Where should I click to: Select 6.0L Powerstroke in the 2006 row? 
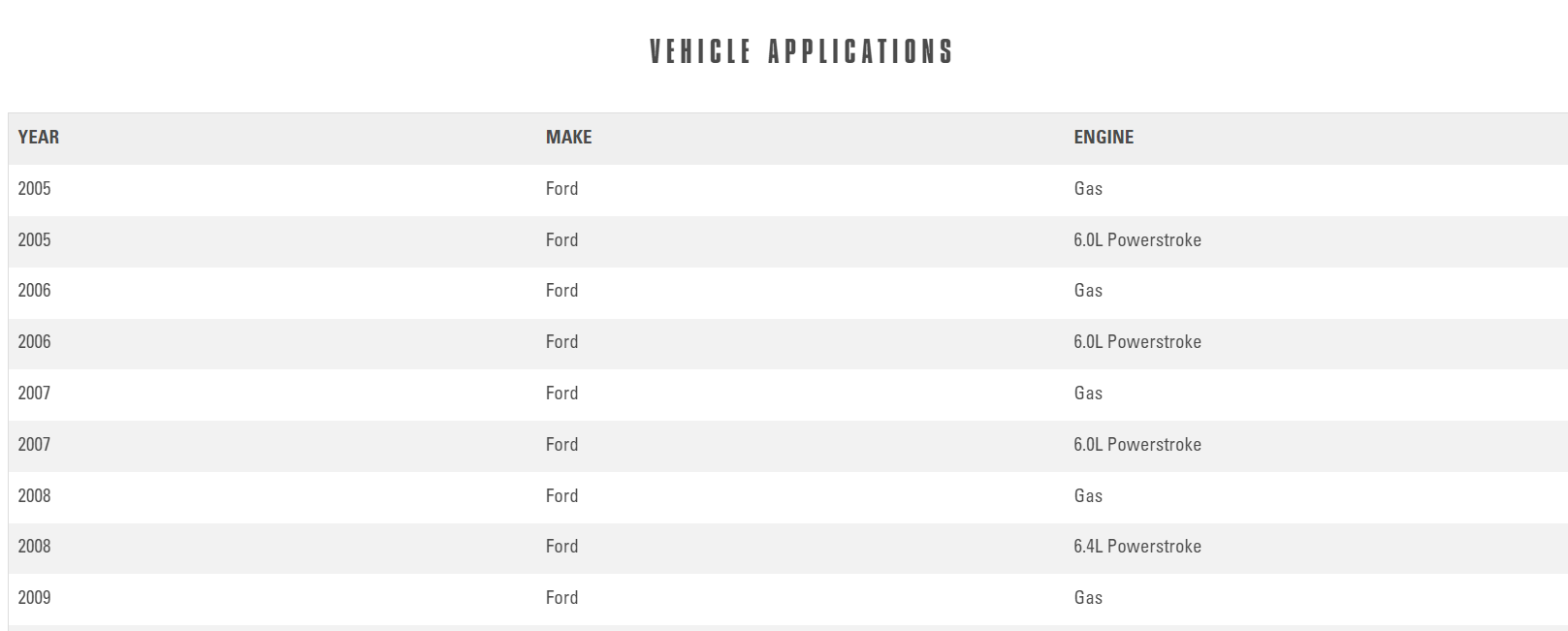coord(1136,342)
